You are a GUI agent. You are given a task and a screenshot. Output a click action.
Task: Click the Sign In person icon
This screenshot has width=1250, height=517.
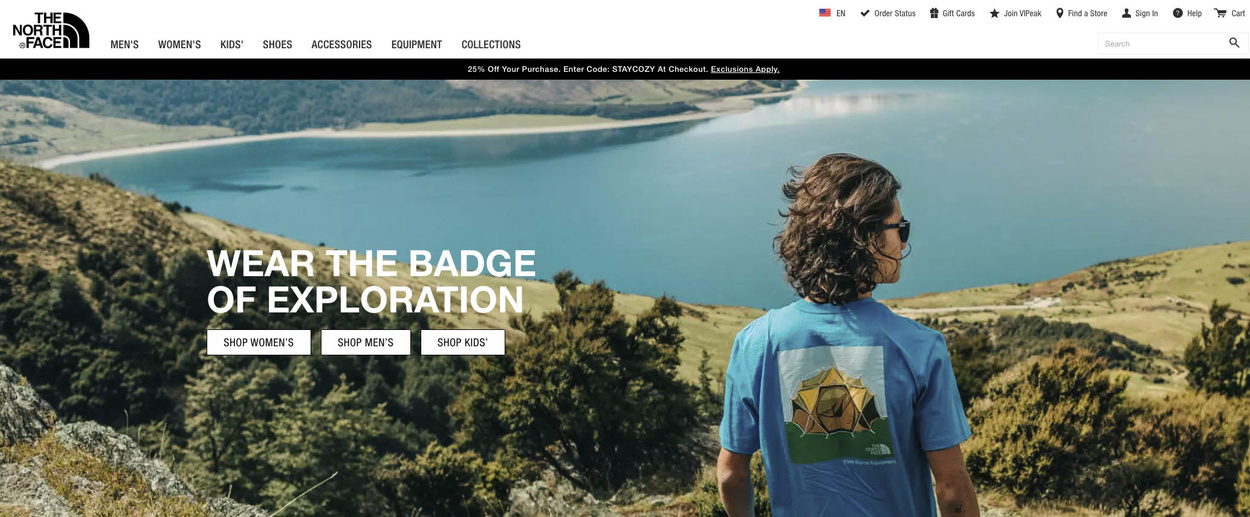[x=1126, y=13]
